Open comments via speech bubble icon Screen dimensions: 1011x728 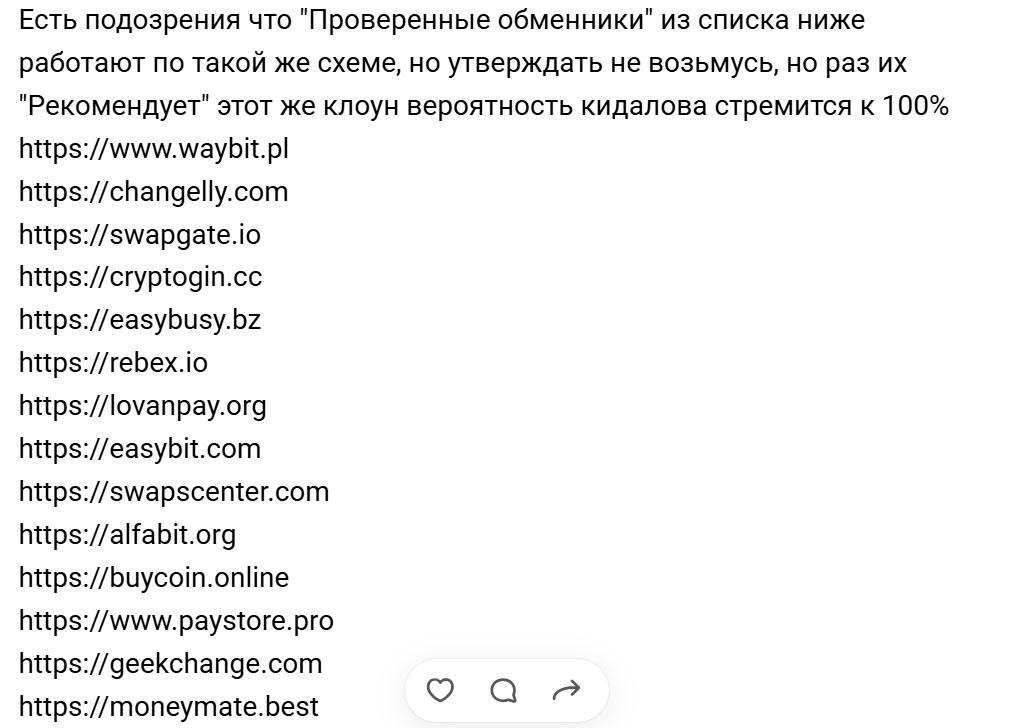click(504, 691)
